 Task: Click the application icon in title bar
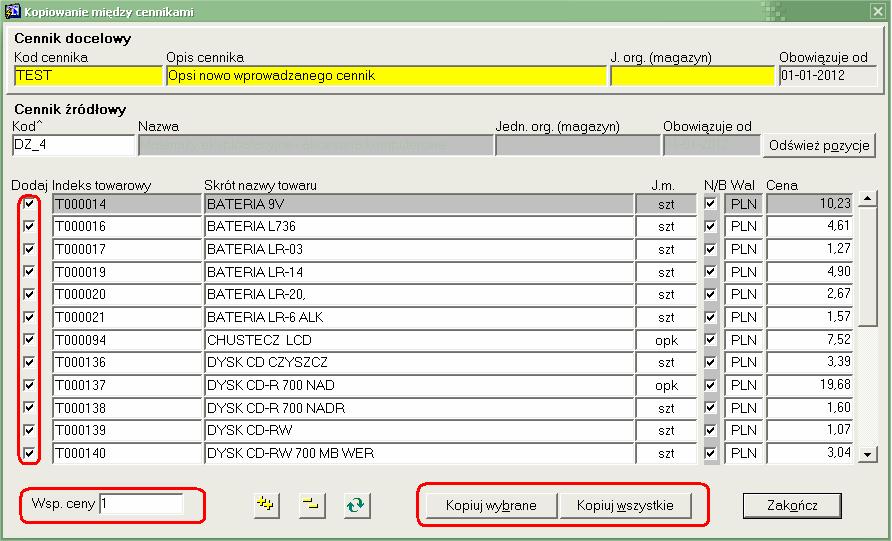13,11
